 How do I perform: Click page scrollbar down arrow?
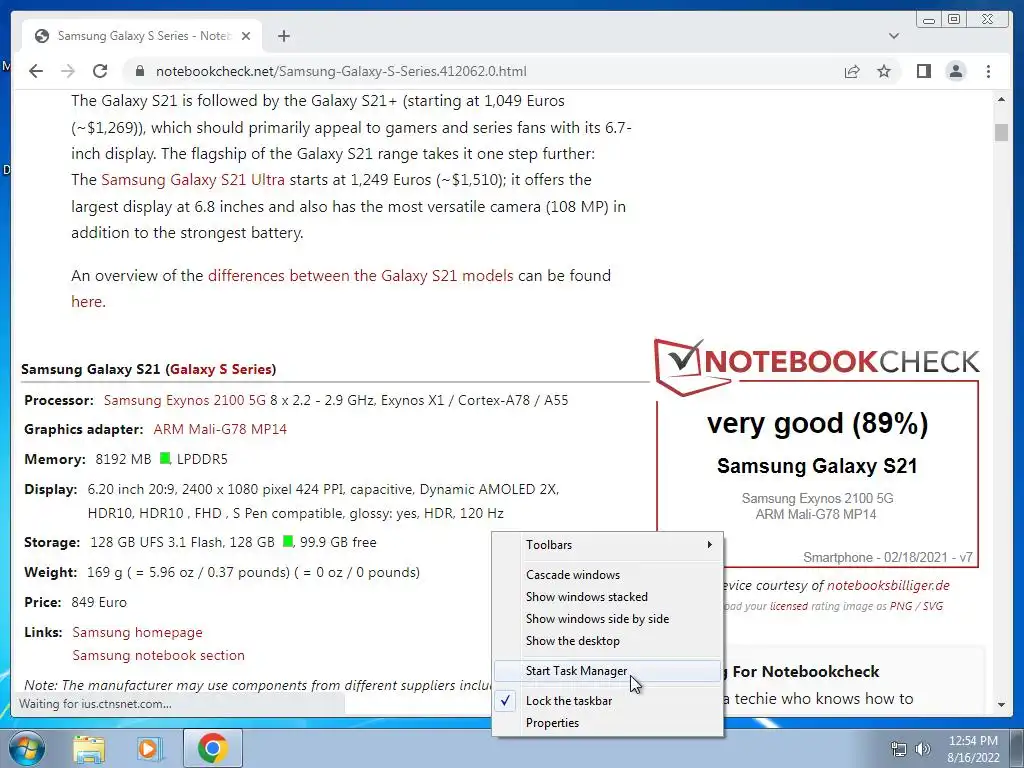pos(1001,705)
